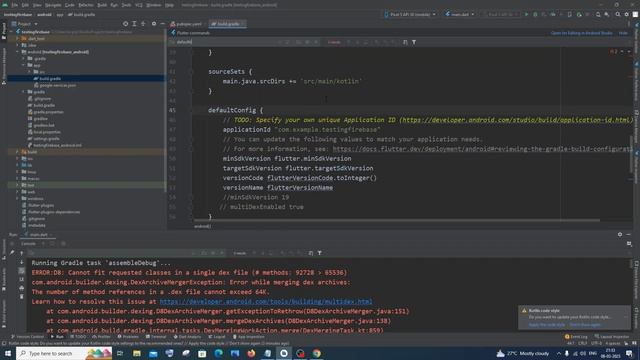Open the Flutter docs link in code comment
This screenshot has width=640, height=360.
[482, 149]
